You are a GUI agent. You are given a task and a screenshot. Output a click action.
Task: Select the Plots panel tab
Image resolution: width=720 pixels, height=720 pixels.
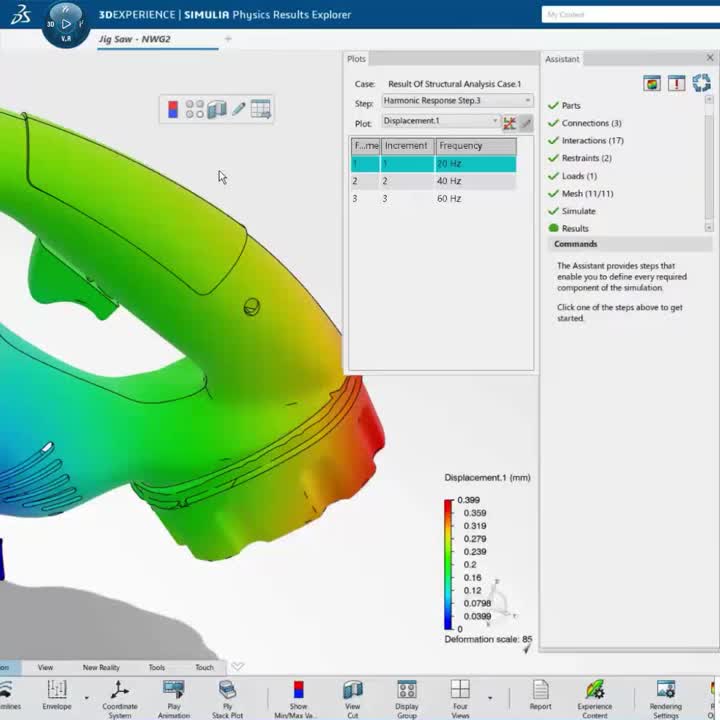pyautogui.click(x=356, y=59)
